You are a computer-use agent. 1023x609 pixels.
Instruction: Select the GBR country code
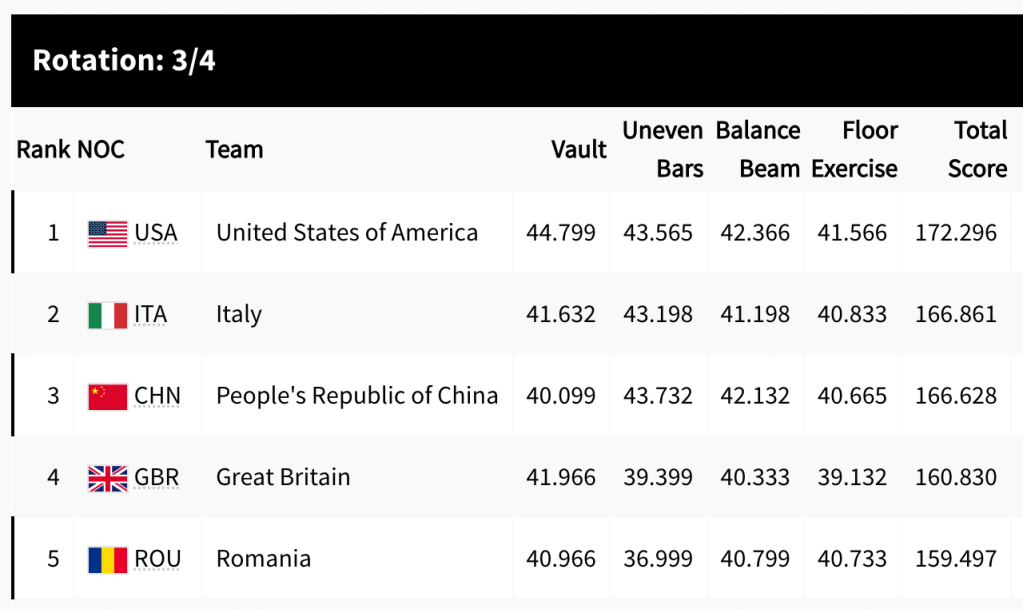pyautogui.click(x=157, y=477)
